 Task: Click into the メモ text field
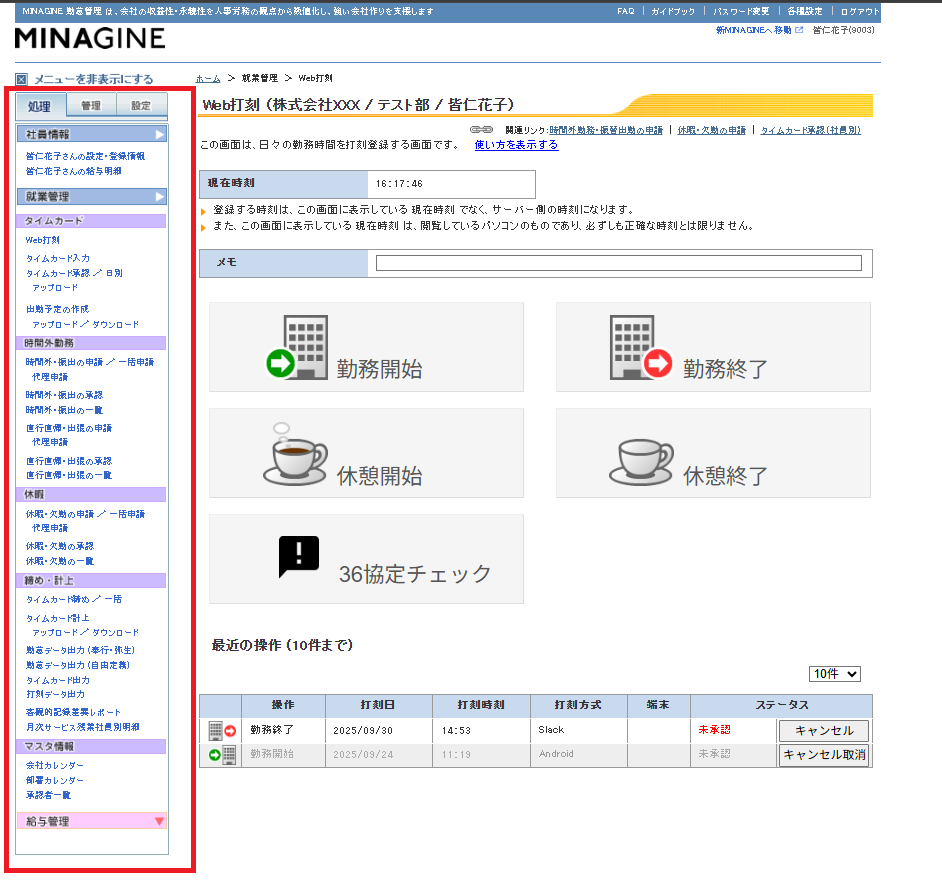618,263
